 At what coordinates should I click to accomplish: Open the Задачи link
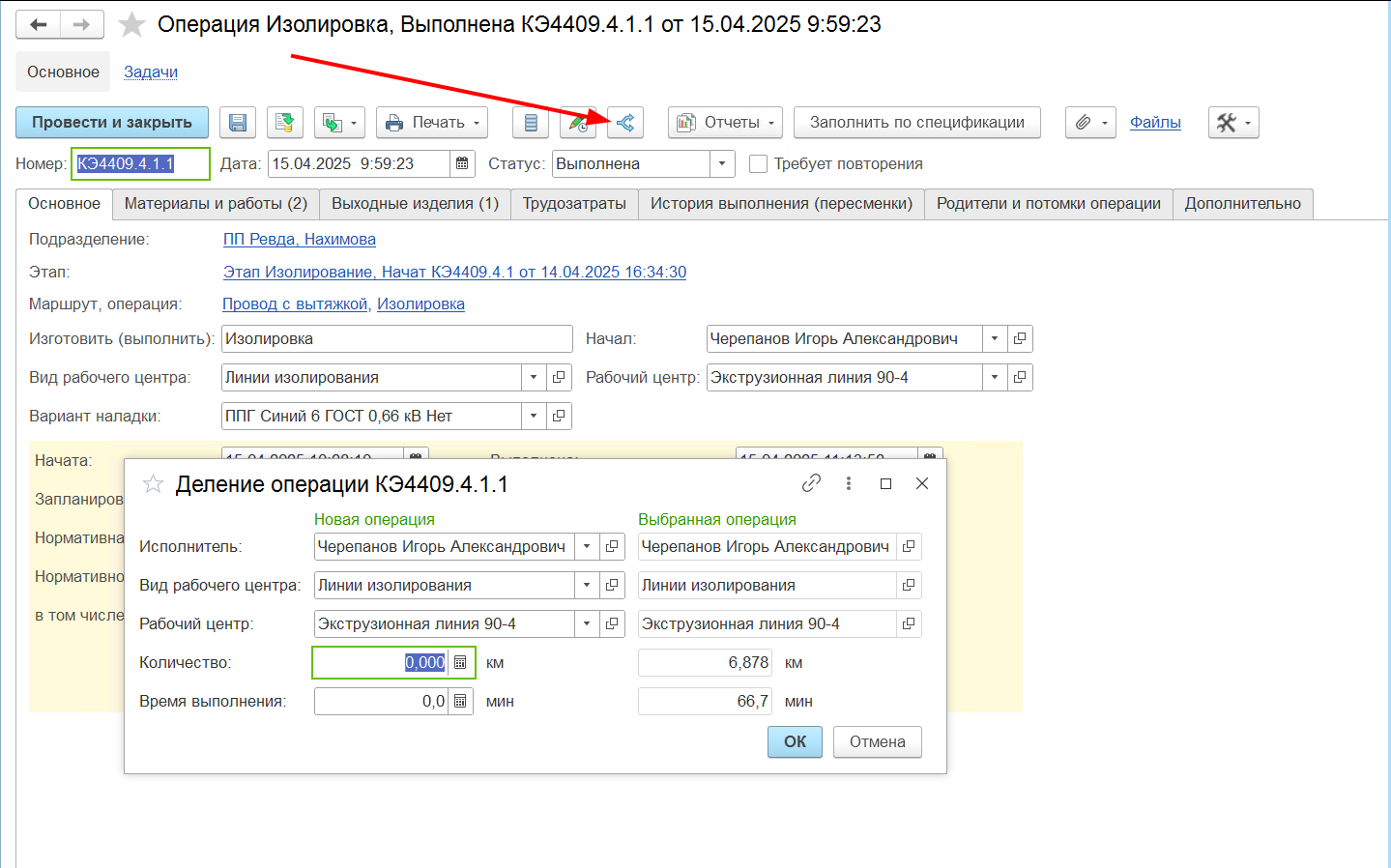(x=151, y=72)
